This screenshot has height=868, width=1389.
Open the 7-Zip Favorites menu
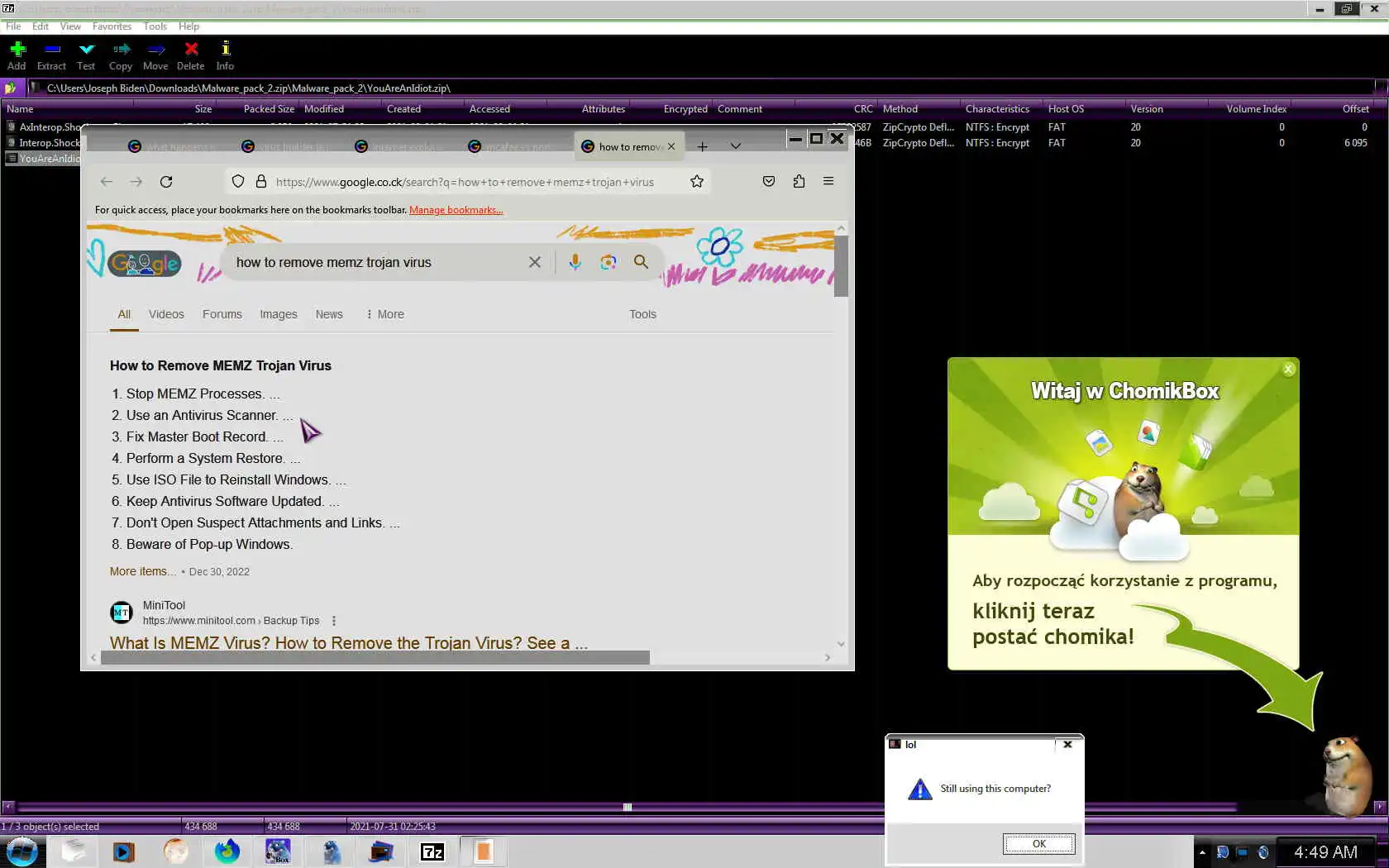(x=112, y=26)
